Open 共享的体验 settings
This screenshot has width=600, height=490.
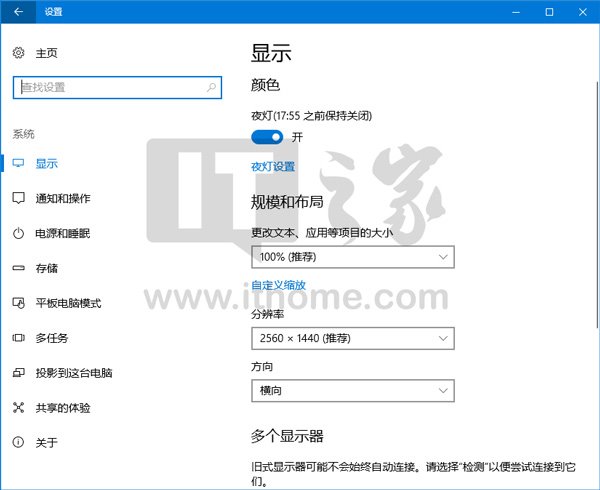(x=63, y=408)
